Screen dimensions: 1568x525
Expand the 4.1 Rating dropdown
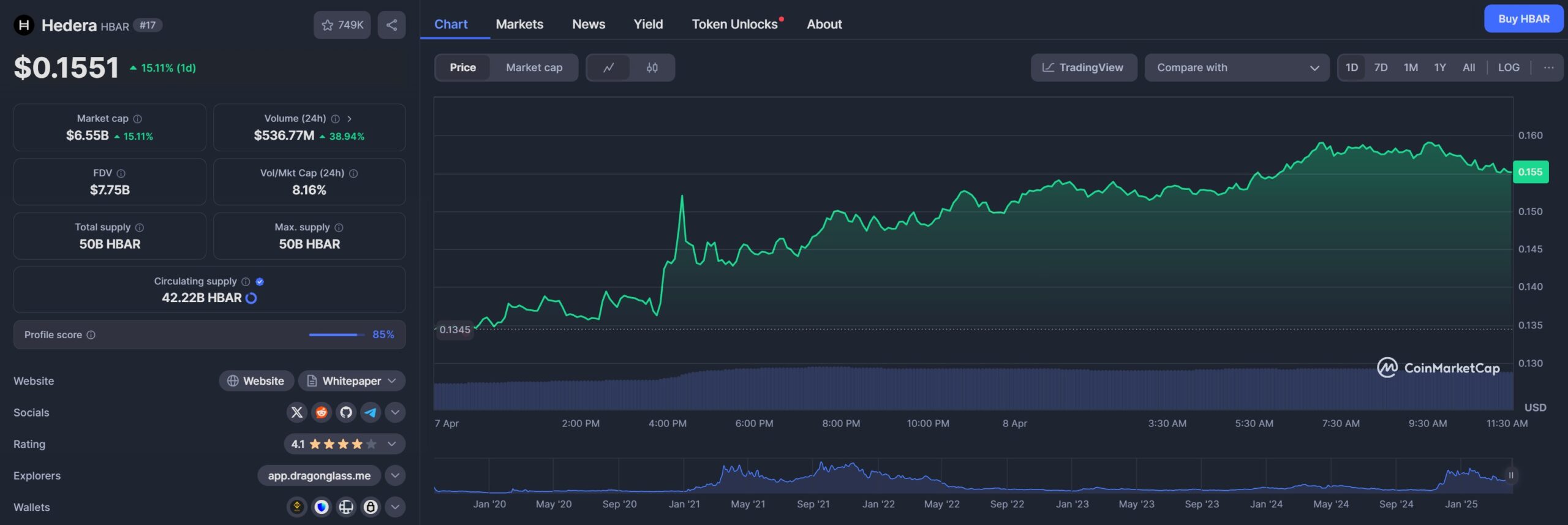click(x=344, y=444)
